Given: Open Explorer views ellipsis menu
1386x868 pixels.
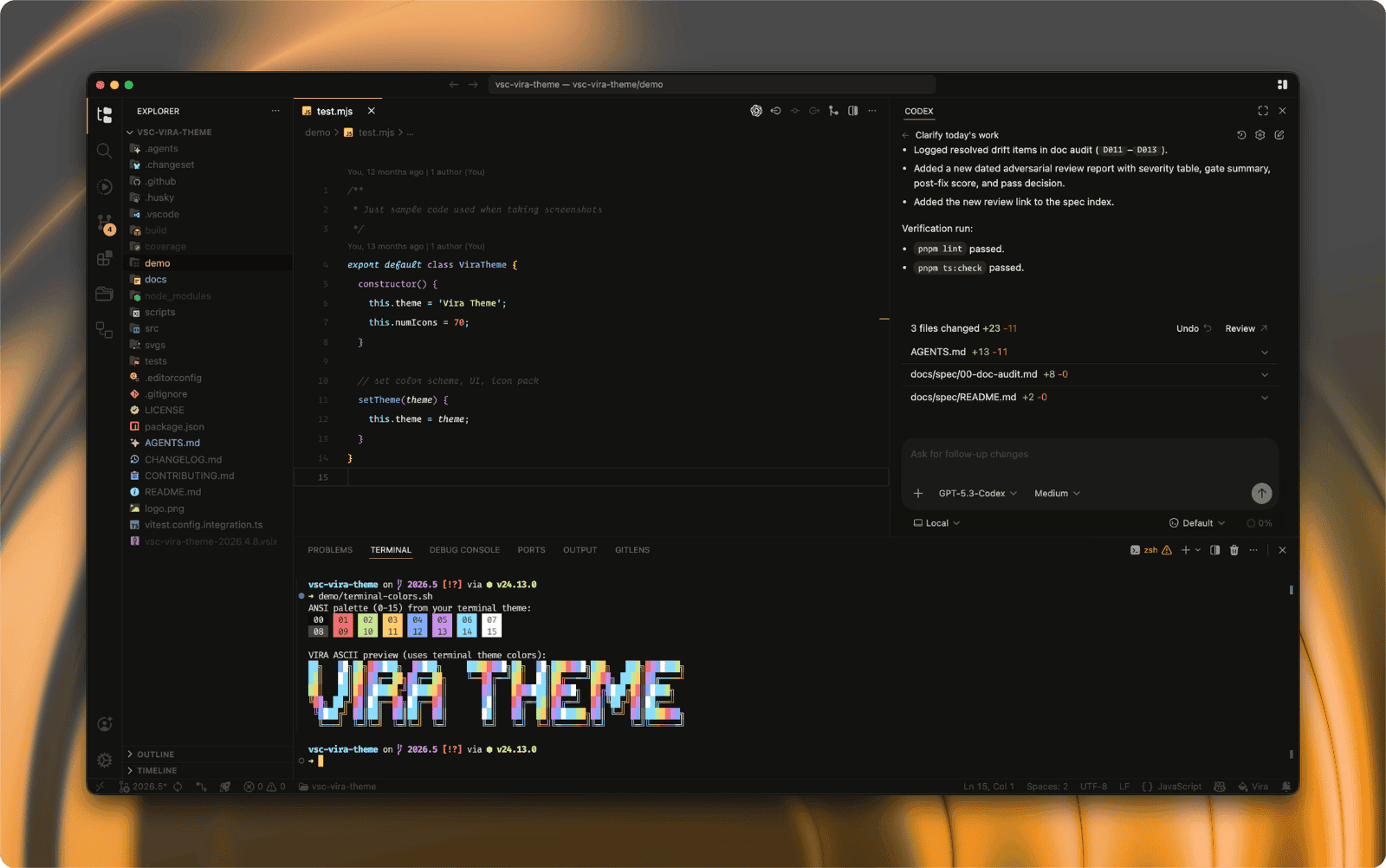Looking at the screenshot, I should [x=275, y=111].
